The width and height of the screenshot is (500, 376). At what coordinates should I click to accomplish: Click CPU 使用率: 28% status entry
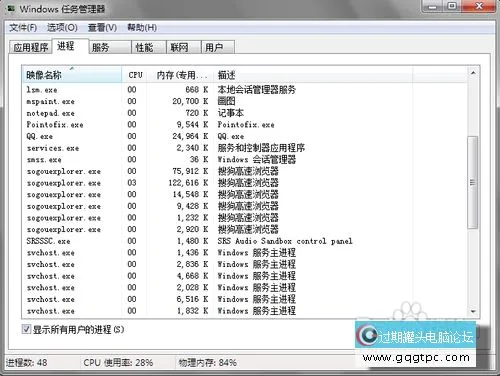[118, 362]
